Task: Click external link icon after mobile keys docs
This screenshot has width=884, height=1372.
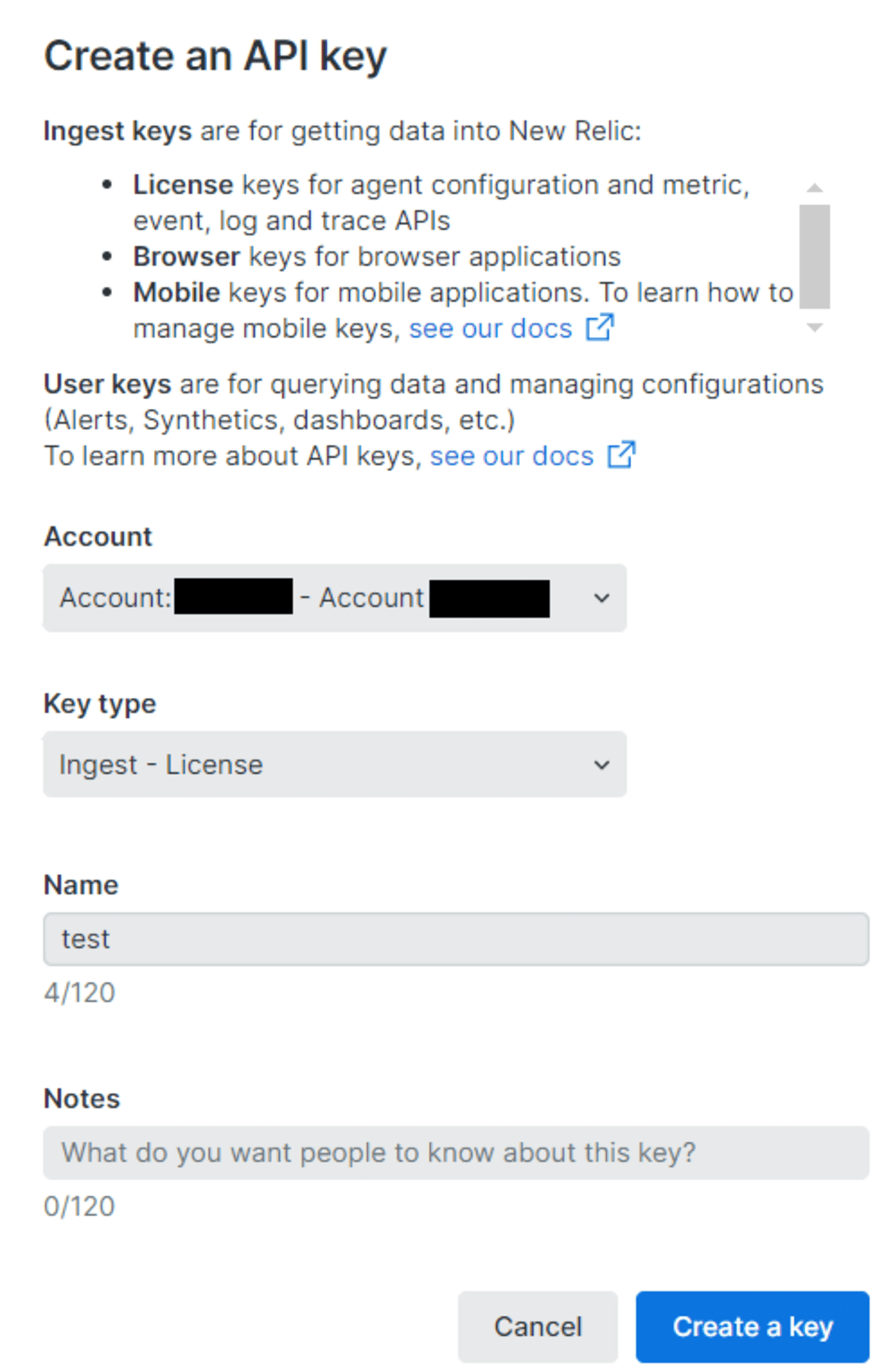Action: [x=600, y=327]
